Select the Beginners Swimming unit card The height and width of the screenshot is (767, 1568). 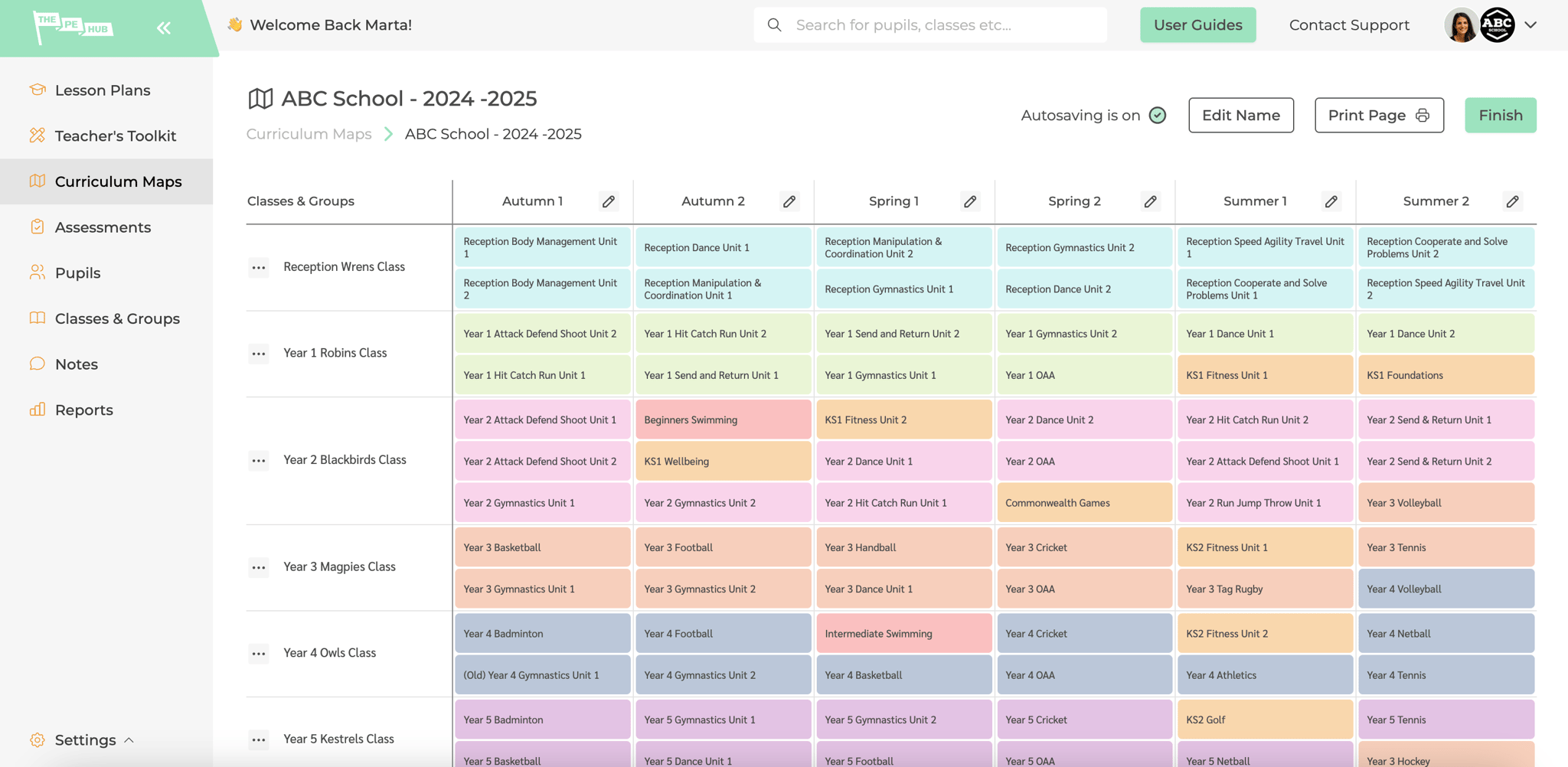722,419
